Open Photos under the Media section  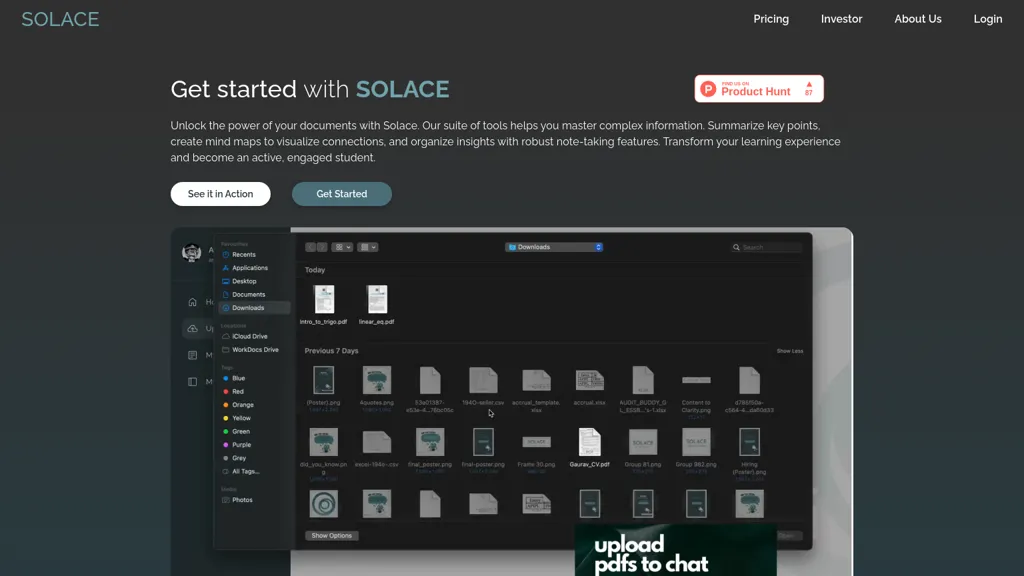242,498
